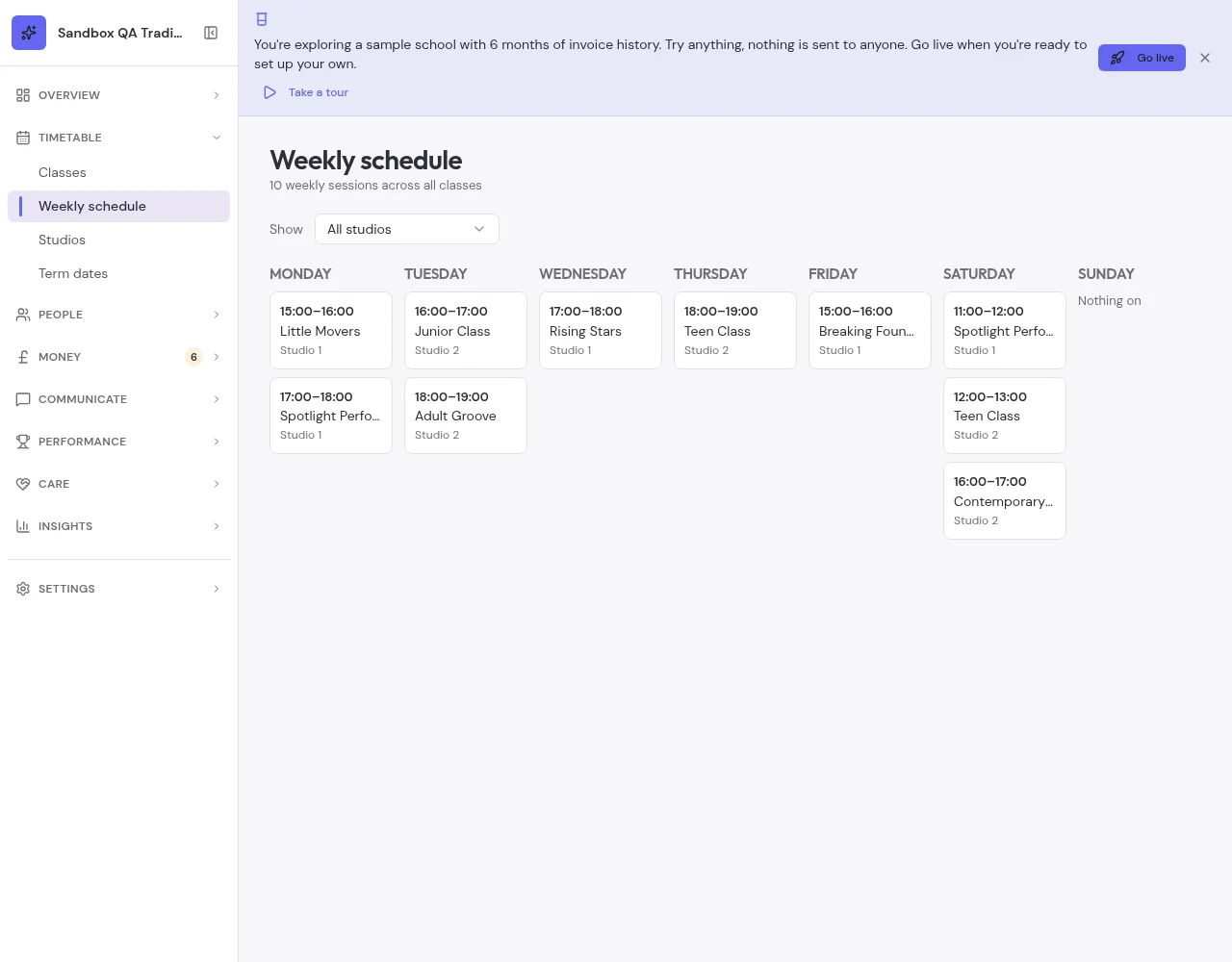Image resolution: width=1232 pixels, height=962 pixels.
Task: Open Tuesday's Adult Groove session card
Action: pyautogui.click(x=466, y=416)
